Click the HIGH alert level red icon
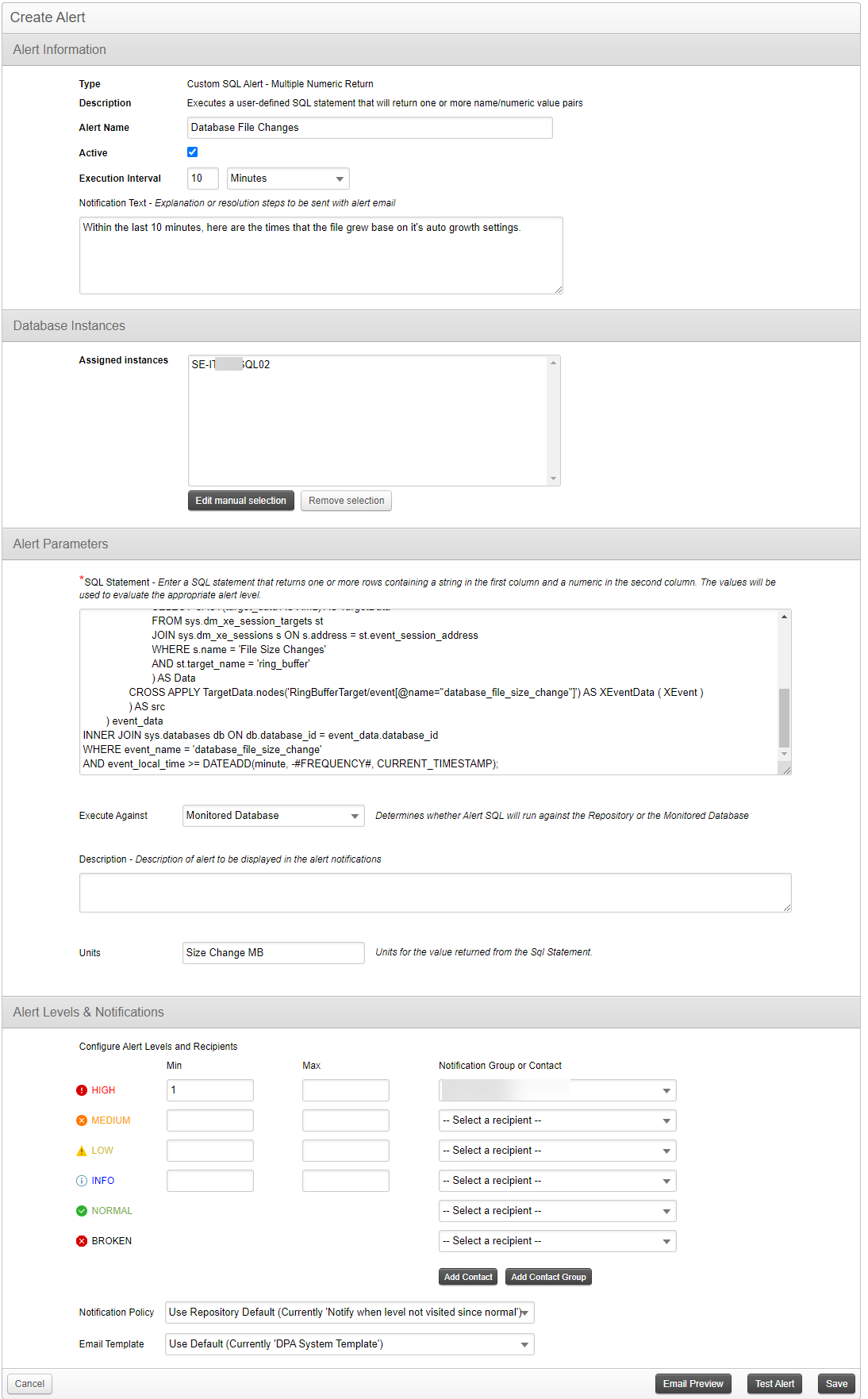868x1399 pixels. click(x=82, y=1090)
